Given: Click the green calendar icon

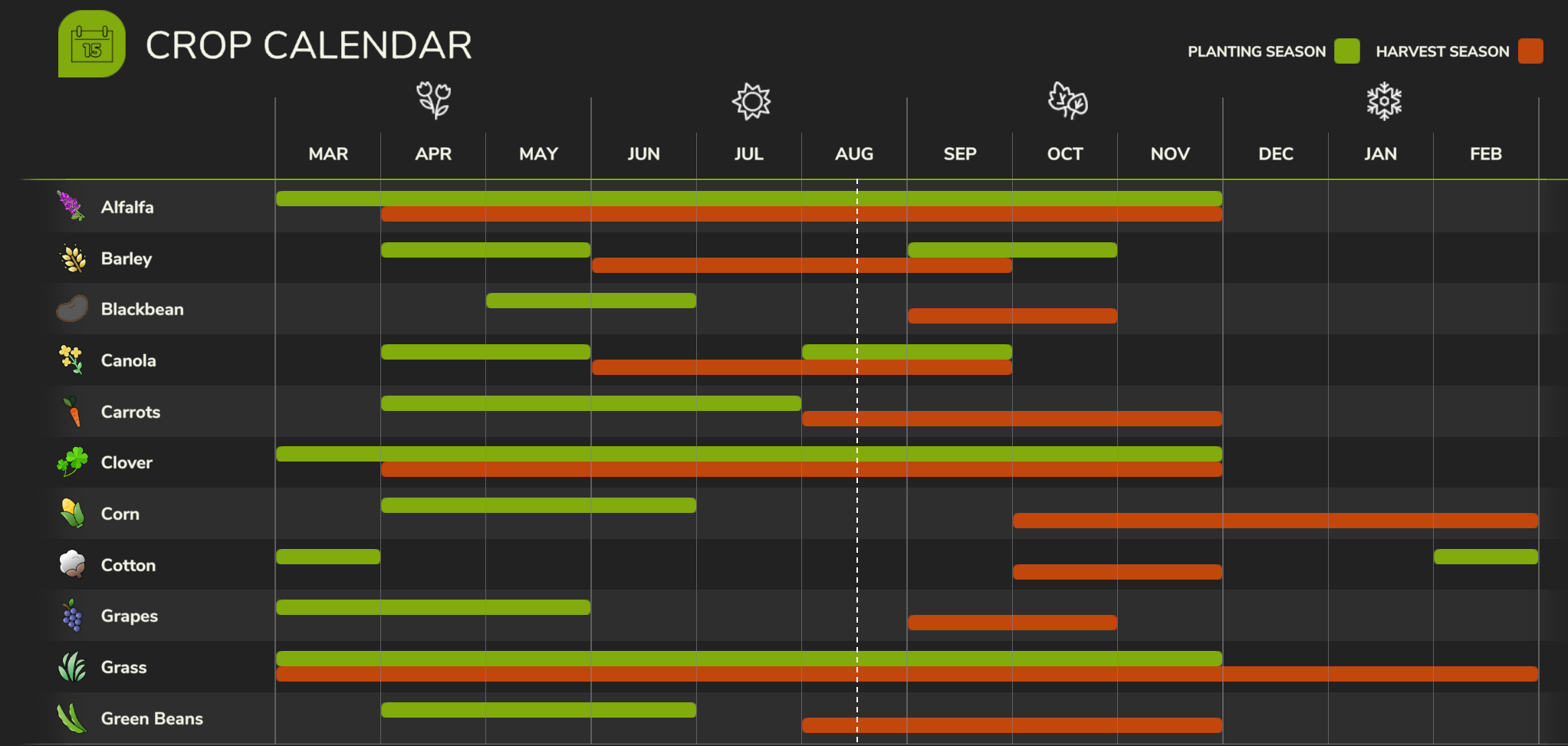Looking at the screenshot, I should click(x=92, y=44).
